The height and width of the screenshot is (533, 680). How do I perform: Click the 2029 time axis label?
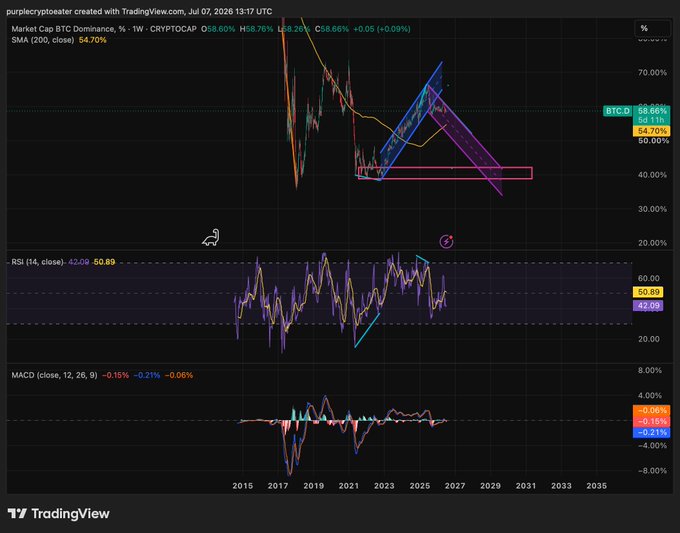(490, 486)
